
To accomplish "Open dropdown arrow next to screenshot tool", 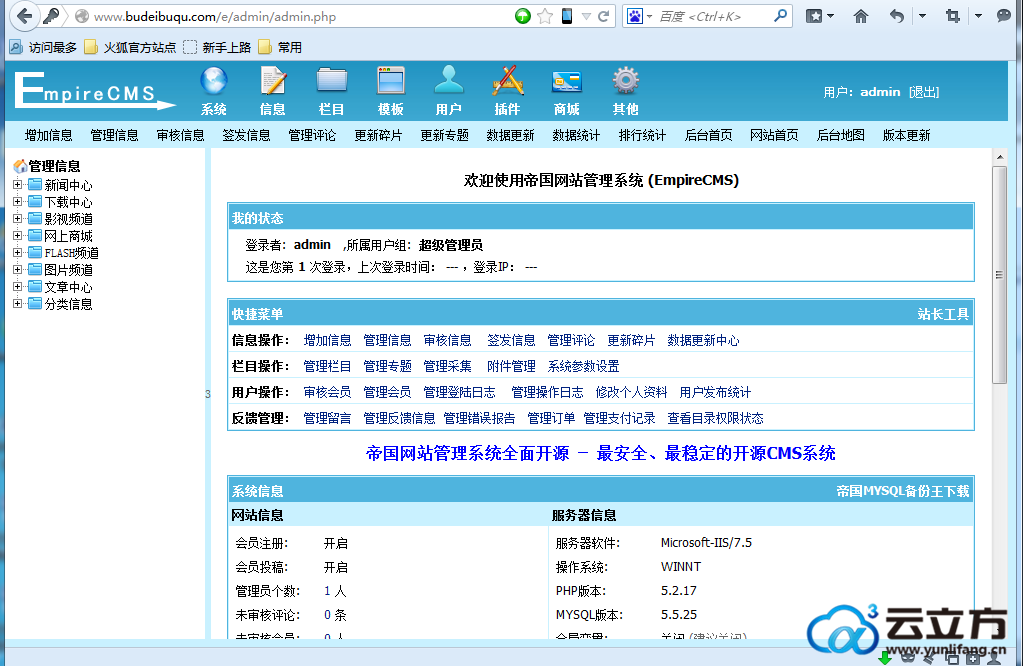I will pyautogui.click(x=978, y=16).
